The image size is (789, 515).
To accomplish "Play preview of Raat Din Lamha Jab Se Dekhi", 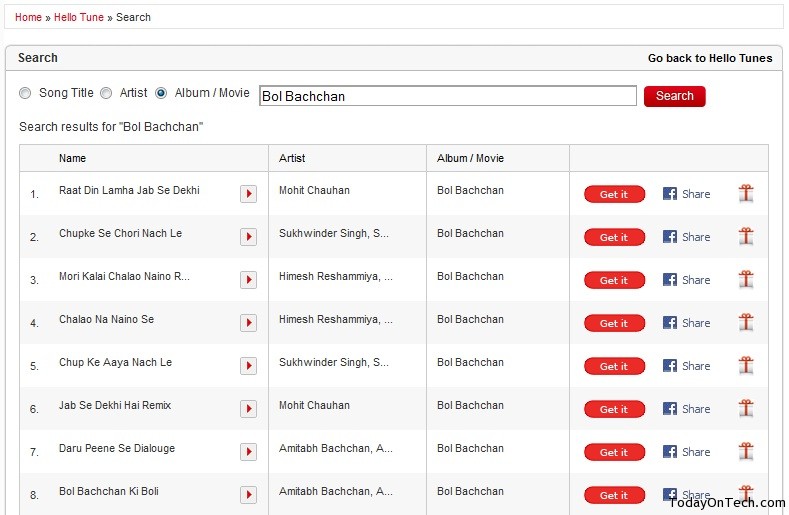I will [249, 194].
